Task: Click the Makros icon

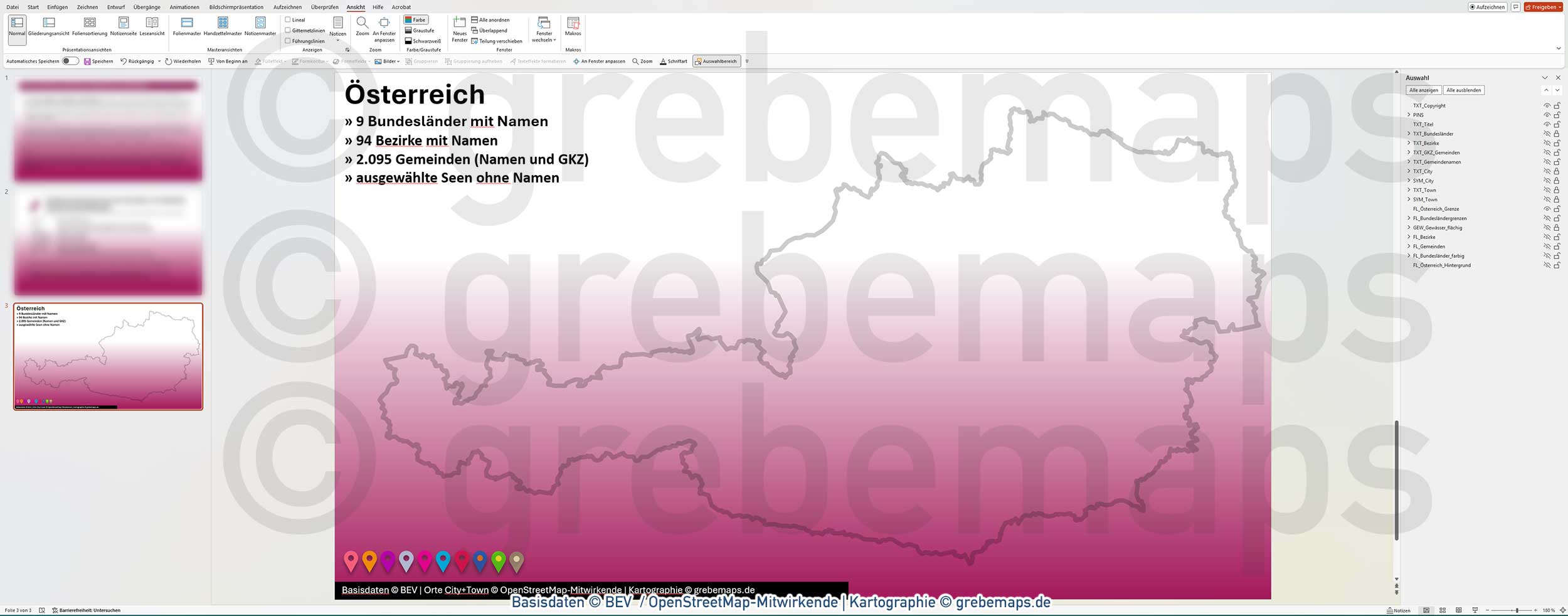Action: point(573,28)
